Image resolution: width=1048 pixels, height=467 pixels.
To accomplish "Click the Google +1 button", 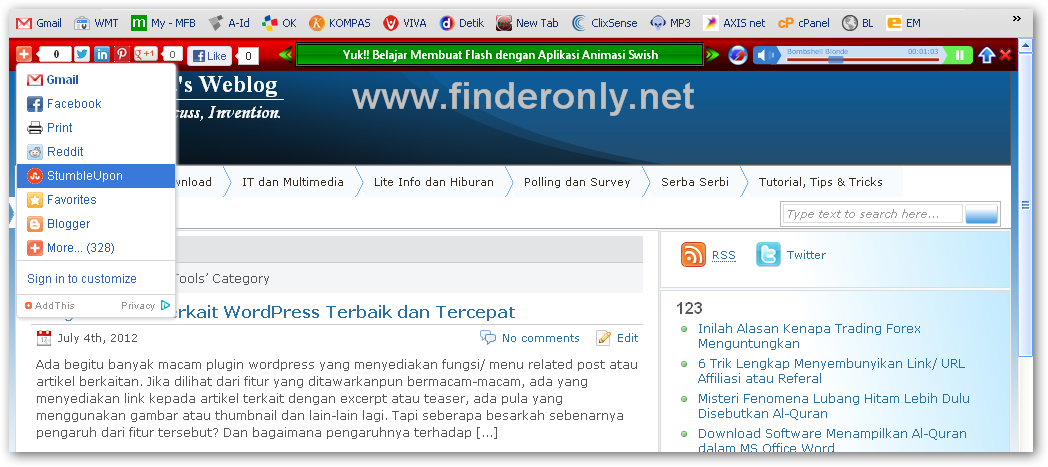I will click(146, 55).
